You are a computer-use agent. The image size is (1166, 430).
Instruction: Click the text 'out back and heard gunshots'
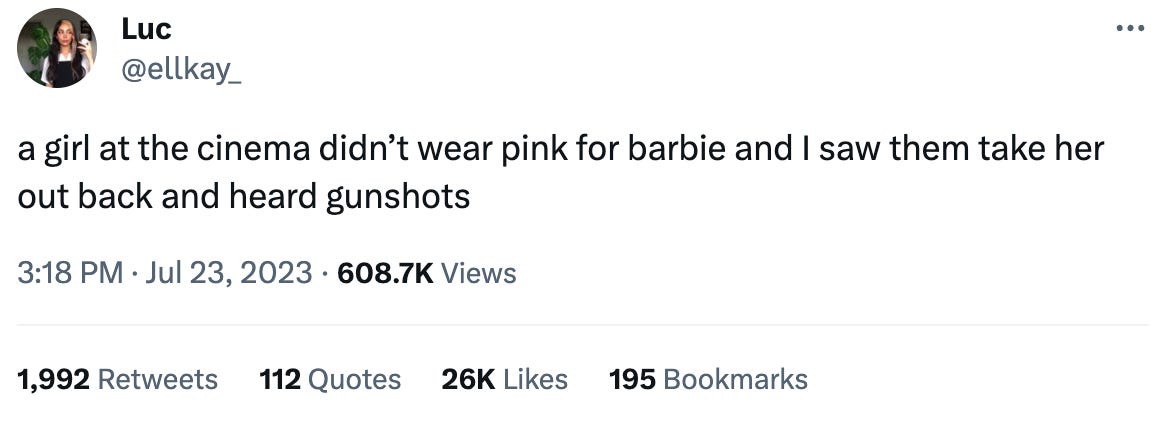click(244, 197)
